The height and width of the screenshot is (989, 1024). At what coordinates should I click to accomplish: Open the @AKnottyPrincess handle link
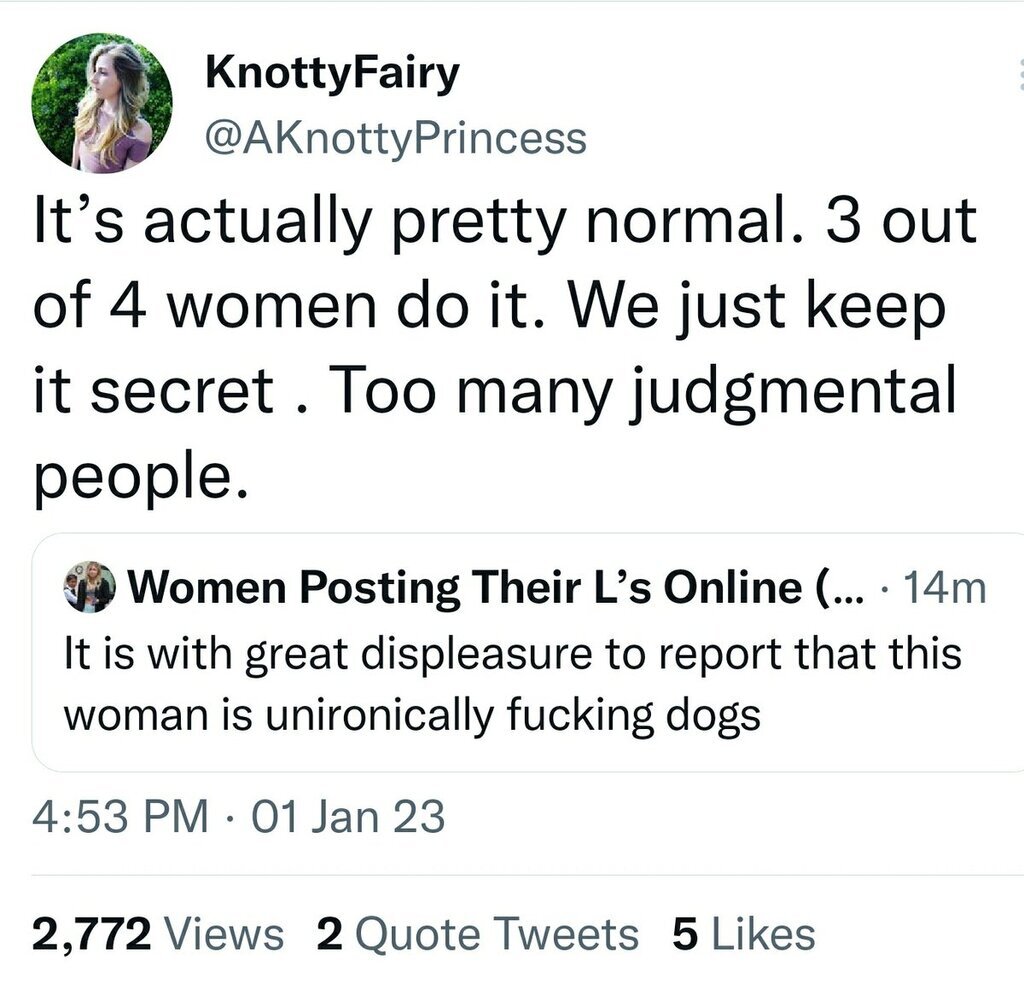pos(394,138)
